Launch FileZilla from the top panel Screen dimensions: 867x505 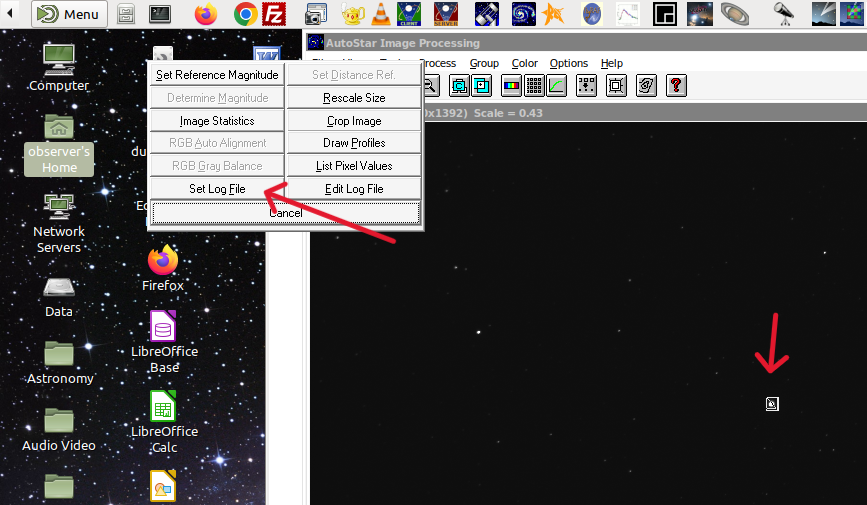click(x=274, y=14)
